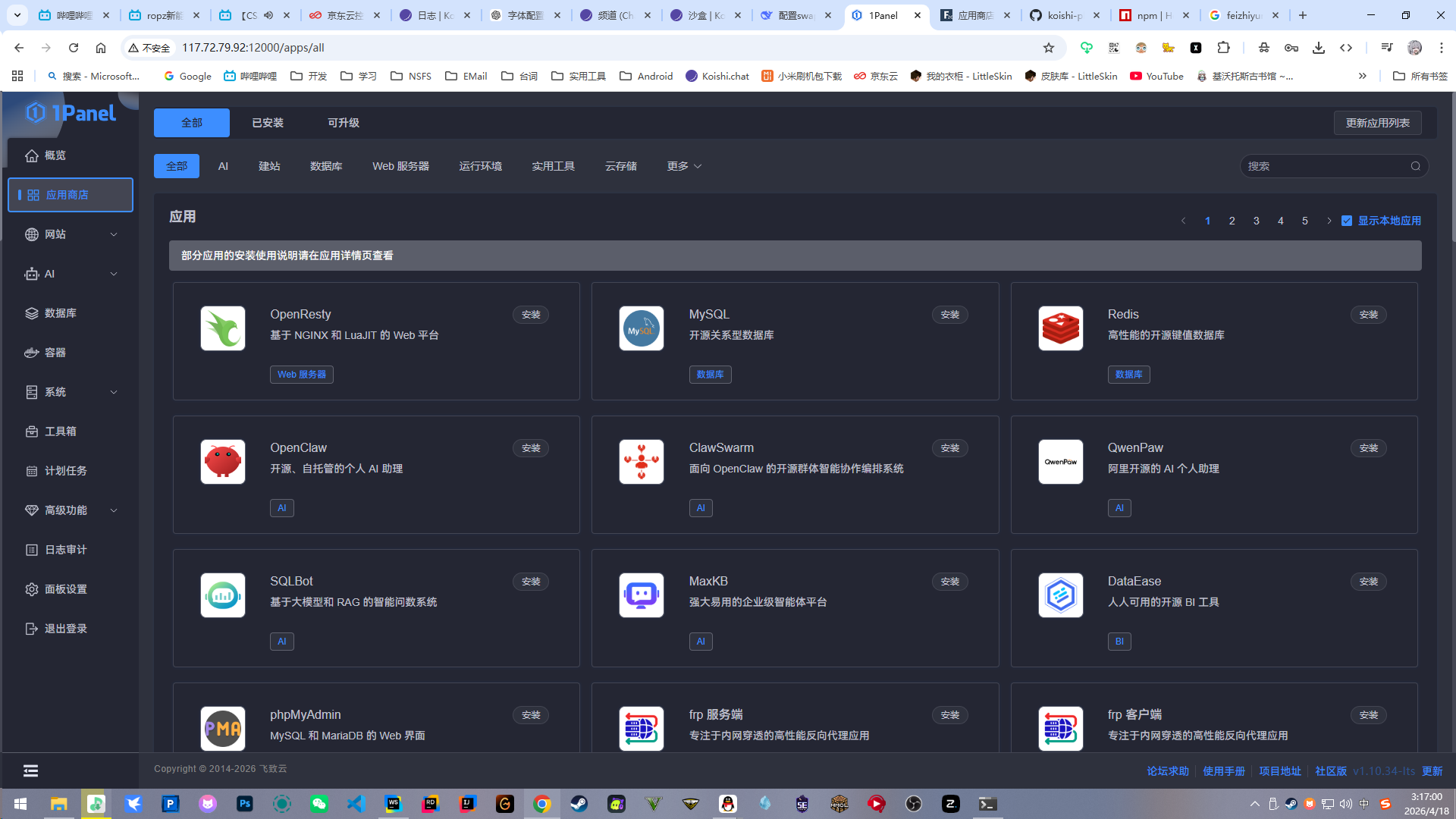The width and height of the screenshot is (1456, 819).
Task: Click the OpenResty app icon
Action: tap(222, 328)
